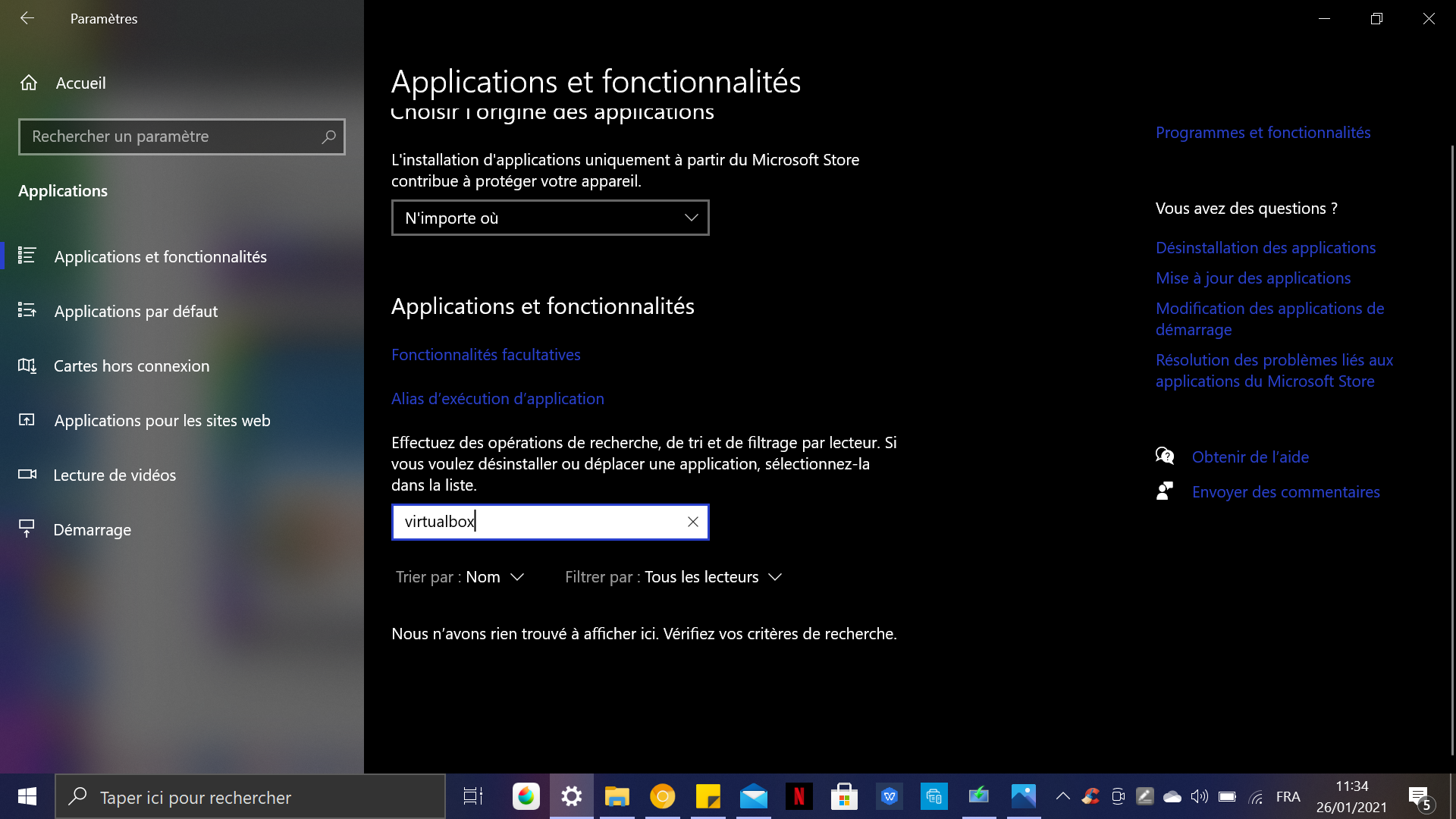This screenshot has height=819, width=1456.
Task: Click the magnifier icon in settings search
Action: 328,136
